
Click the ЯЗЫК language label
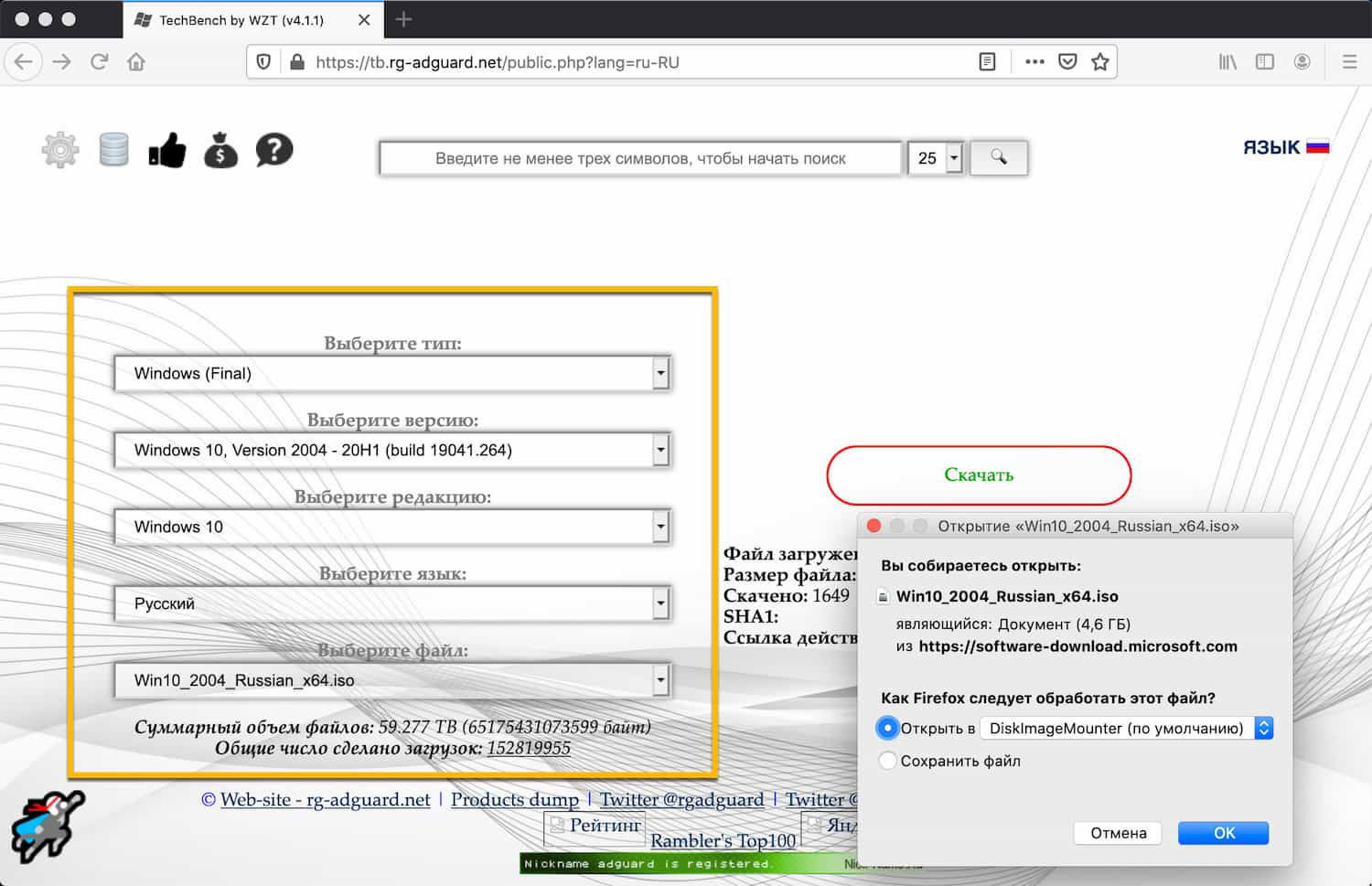(1271, 147)
